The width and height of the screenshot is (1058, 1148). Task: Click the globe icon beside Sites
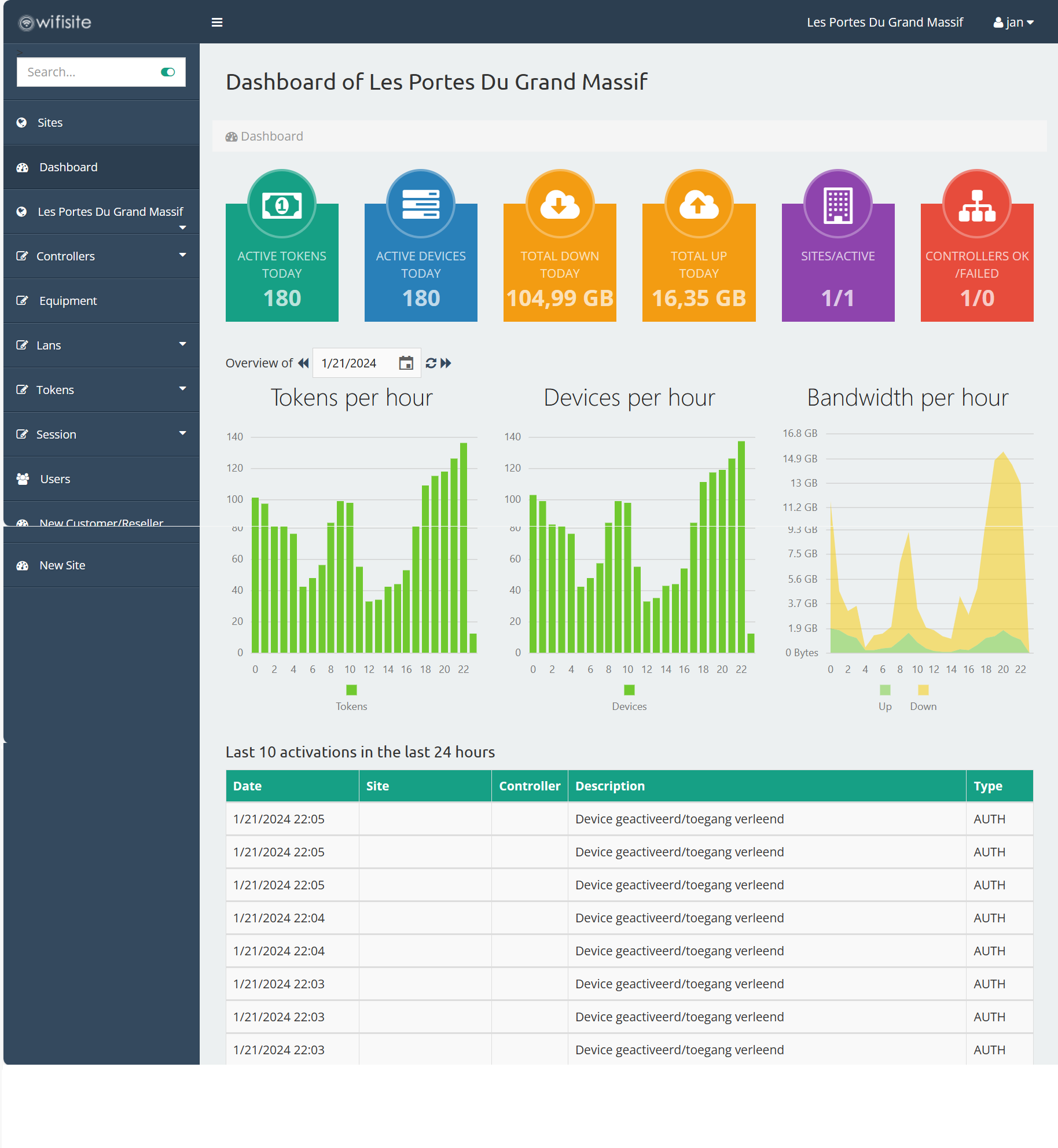tap(21, 123)
